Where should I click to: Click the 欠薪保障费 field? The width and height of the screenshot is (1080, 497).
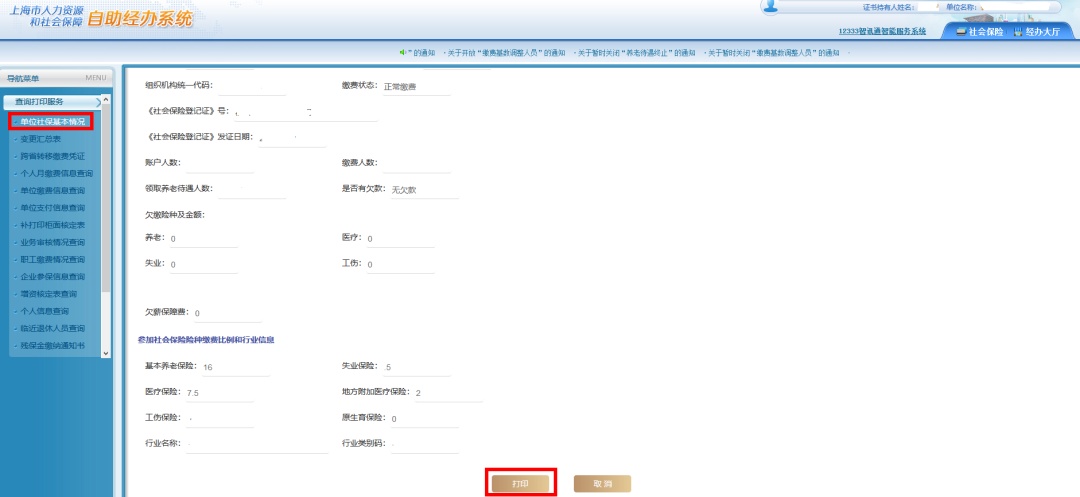tap(227, 313)
